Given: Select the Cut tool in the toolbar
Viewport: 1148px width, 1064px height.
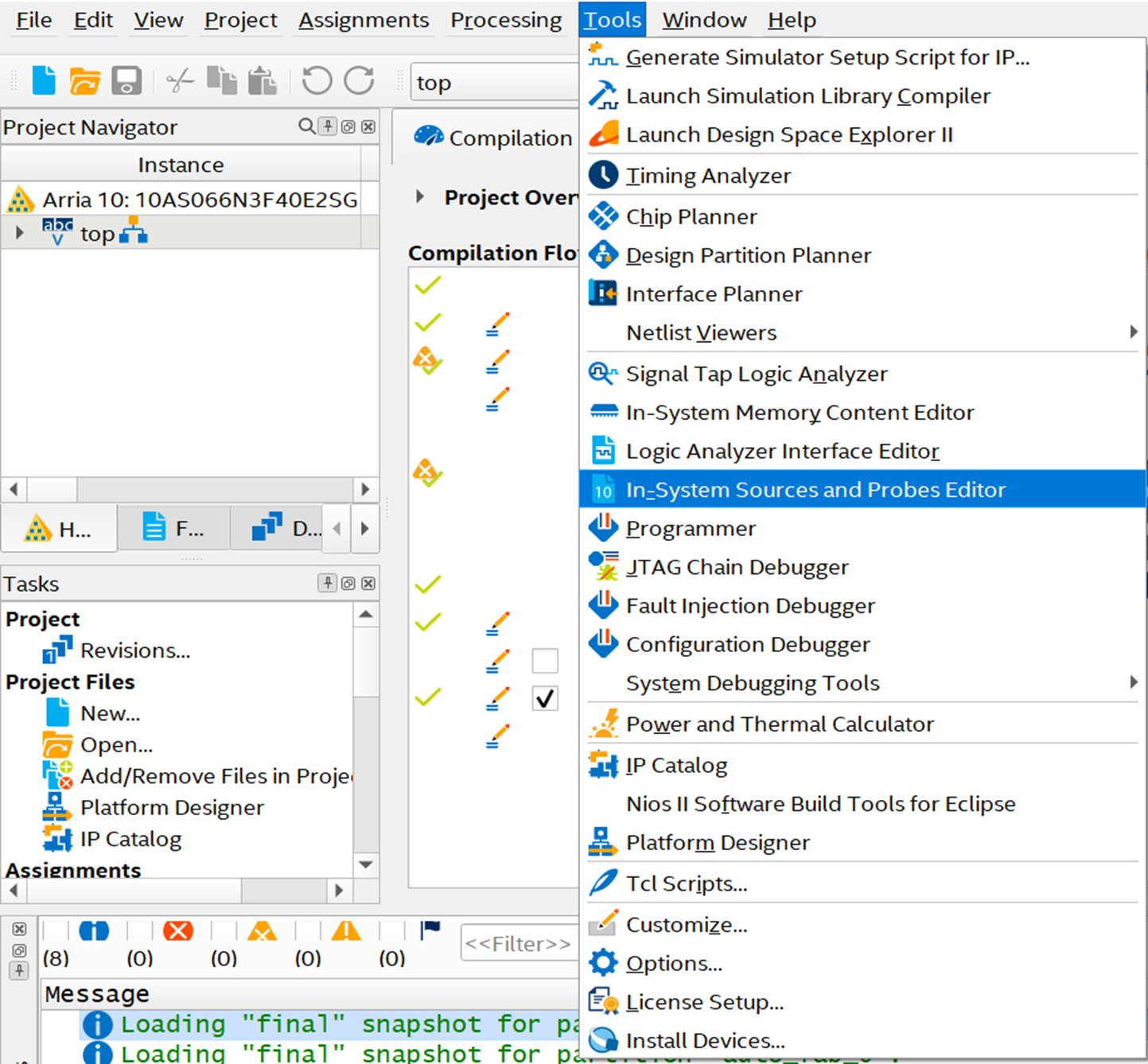Looking at the screenshot, I should click(x=179, y=80).
